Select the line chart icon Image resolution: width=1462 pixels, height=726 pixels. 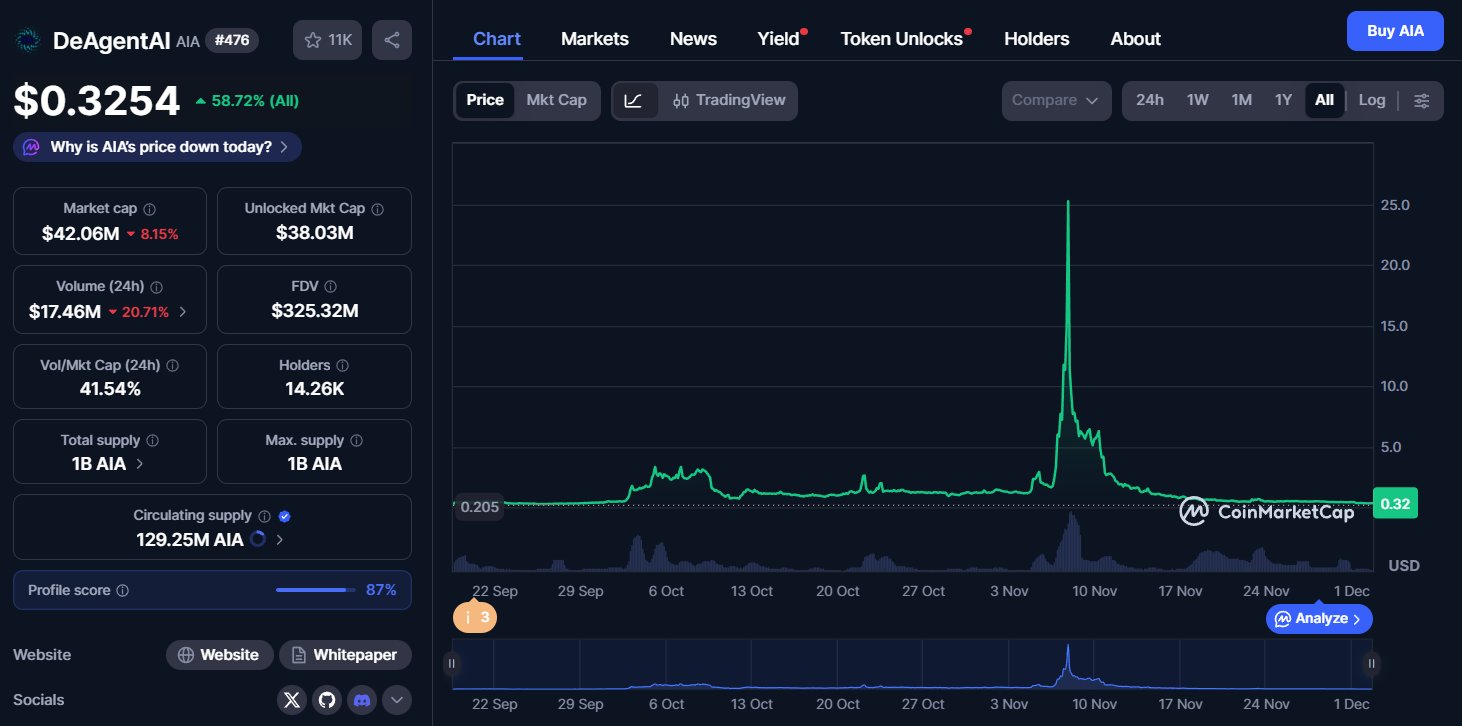point(634,100)
